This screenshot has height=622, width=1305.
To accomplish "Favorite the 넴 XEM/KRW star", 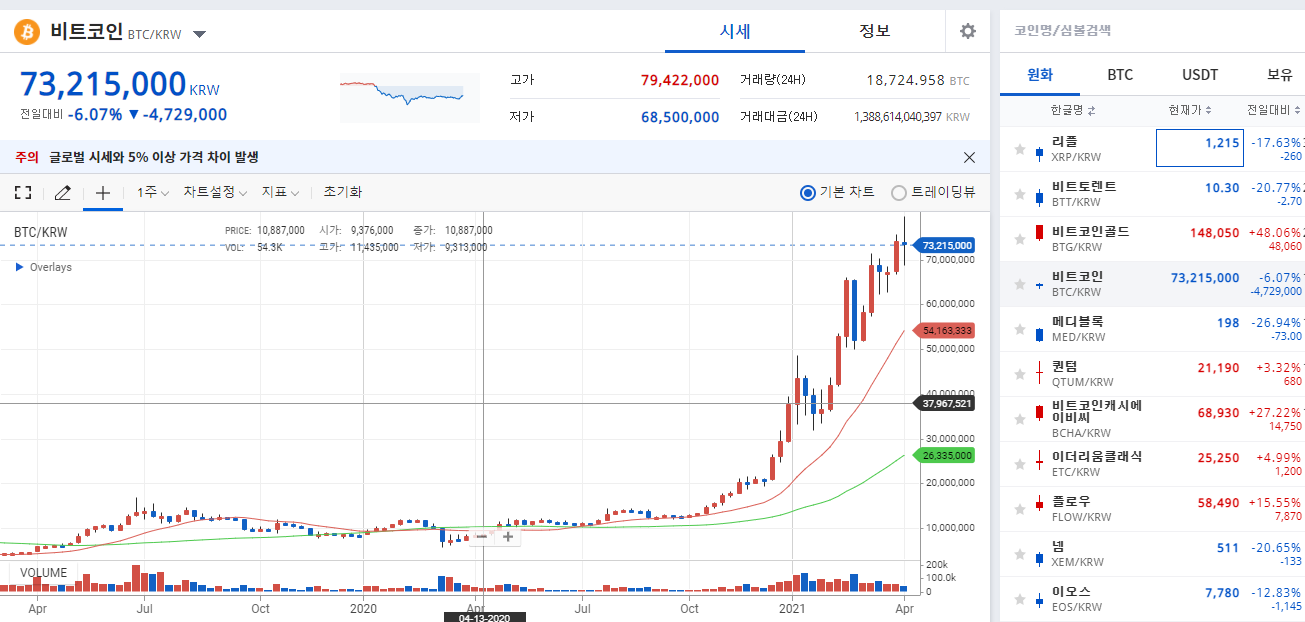I will click(1020, 555).
